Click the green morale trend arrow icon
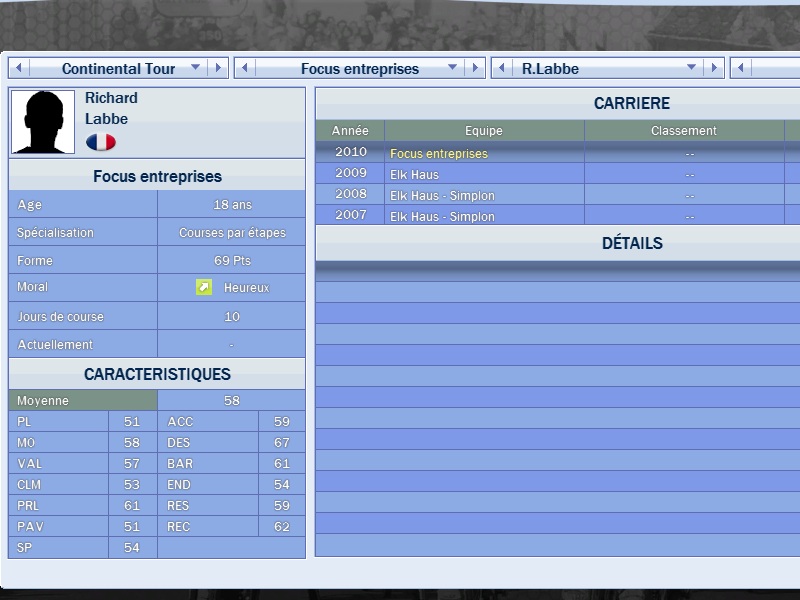This screenshot has height=600, width=800. [204, 288]
